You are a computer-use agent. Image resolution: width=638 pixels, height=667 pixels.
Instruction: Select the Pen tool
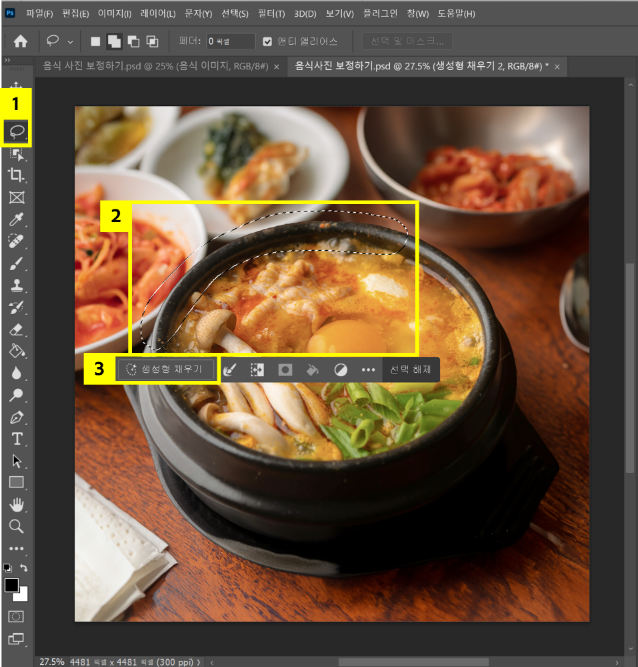(17, 417)
